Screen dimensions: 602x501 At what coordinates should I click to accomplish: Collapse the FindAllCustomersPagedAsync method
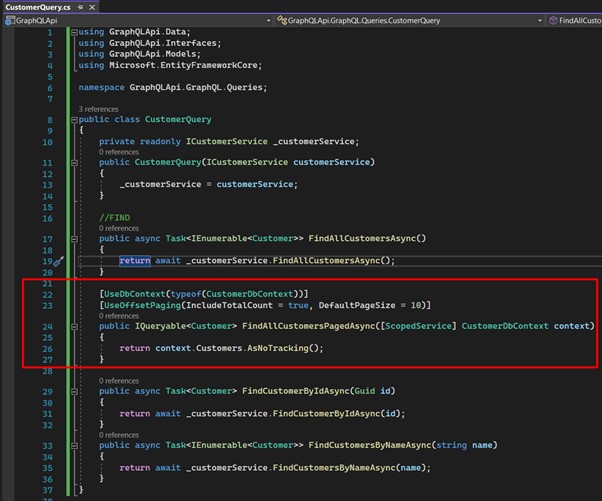tap(72, 326)
